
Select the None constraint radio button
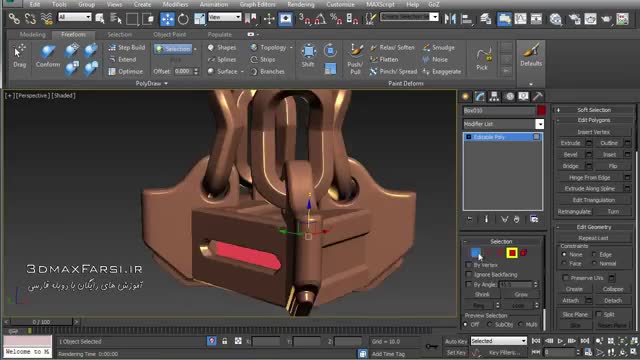564,254
